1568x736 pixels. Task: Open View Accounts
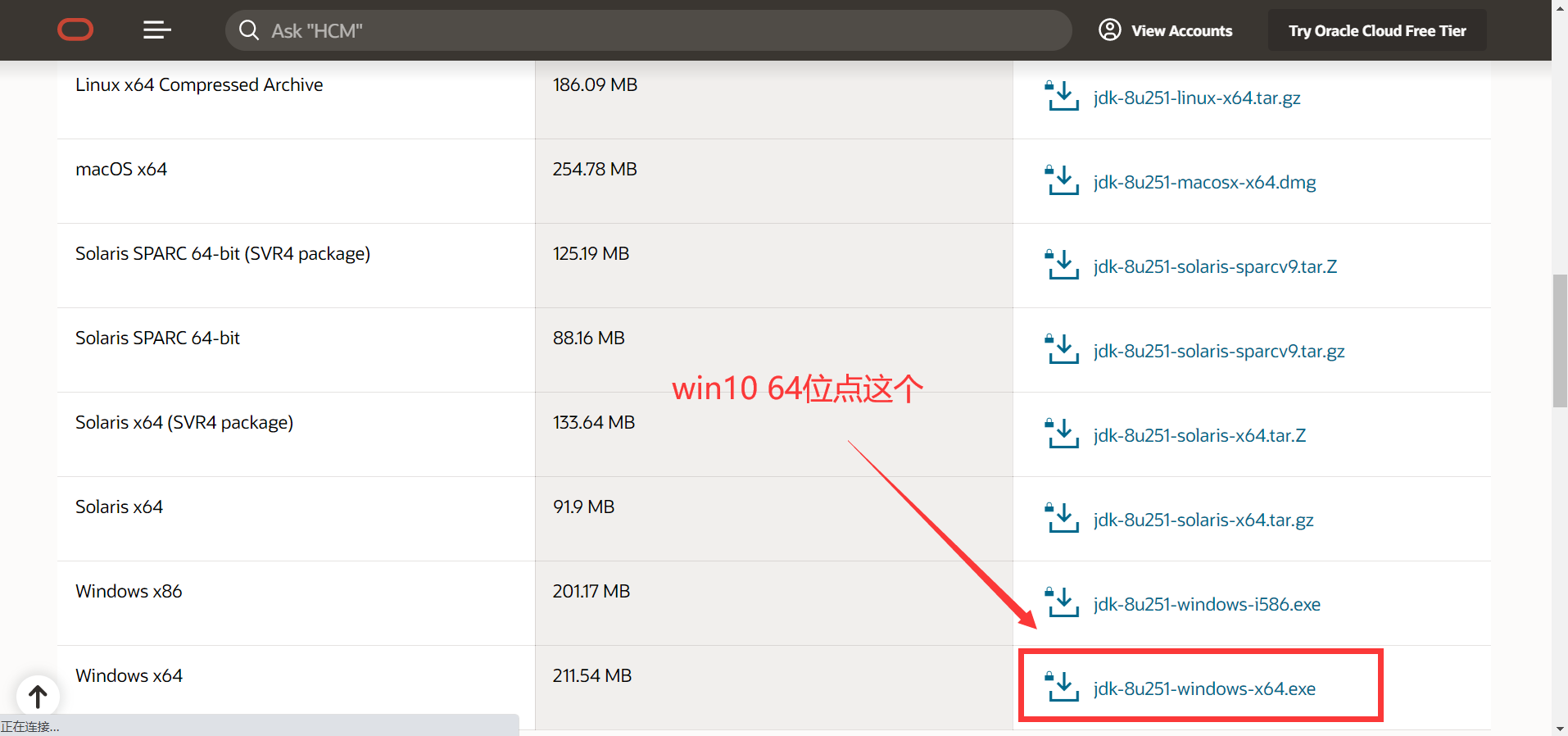click(1165, 30)
